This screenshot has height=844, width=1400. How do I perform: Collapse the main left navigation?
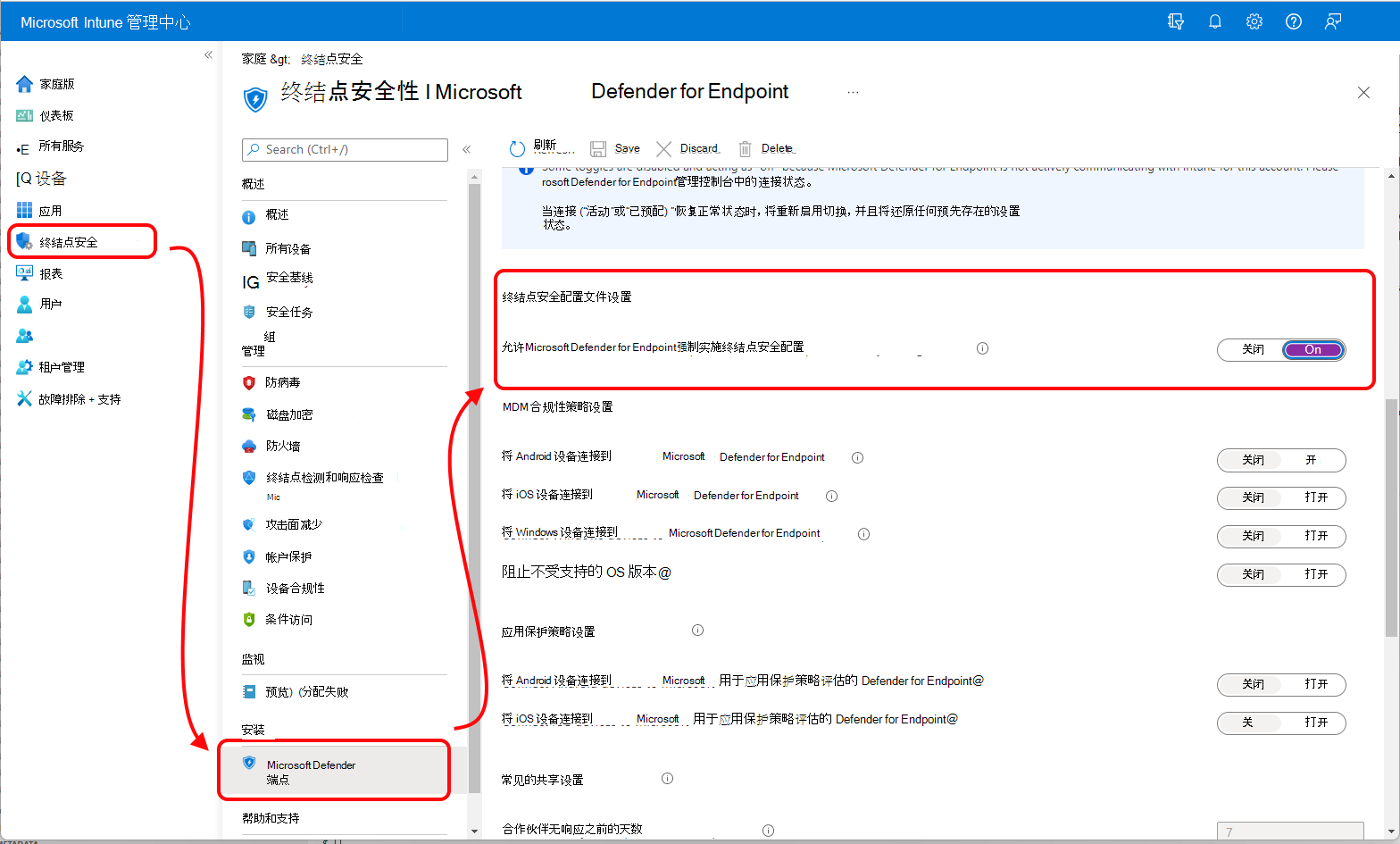tap(208, 54)
